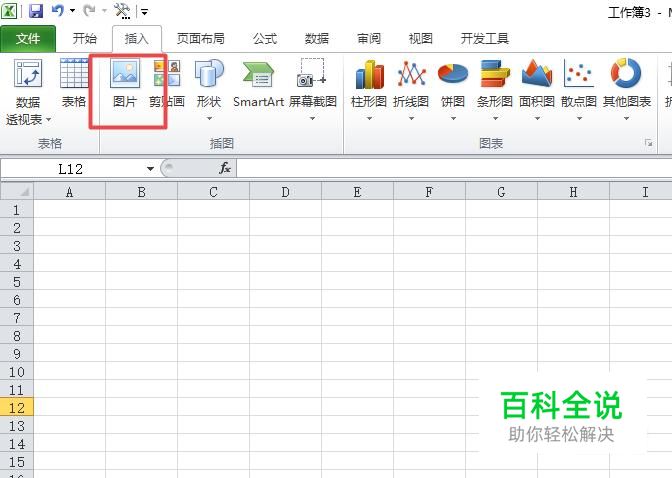
Task: Insert 剪贴画 clip art
Action: click(167, 83)
